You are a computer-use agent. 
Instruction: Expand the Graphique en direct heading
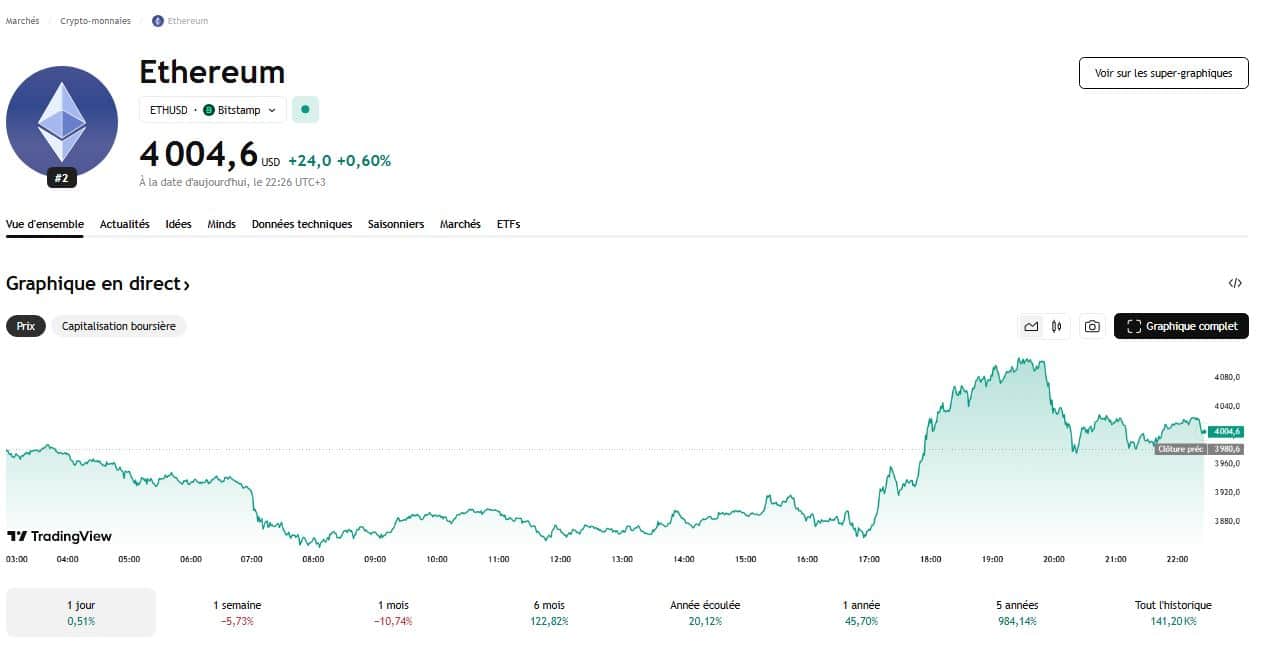point(98,284)
